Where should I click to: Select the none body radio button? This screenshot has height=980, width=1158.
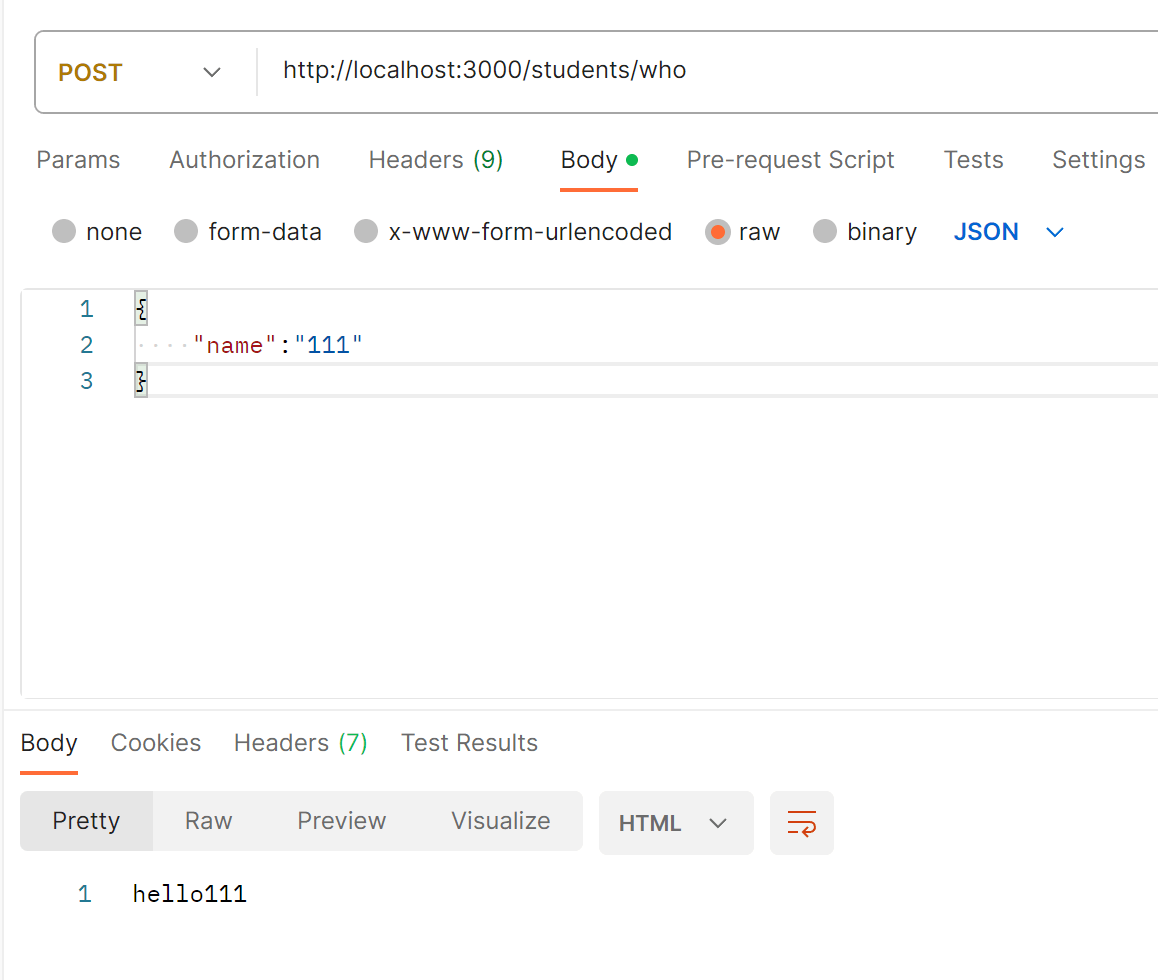64,232
